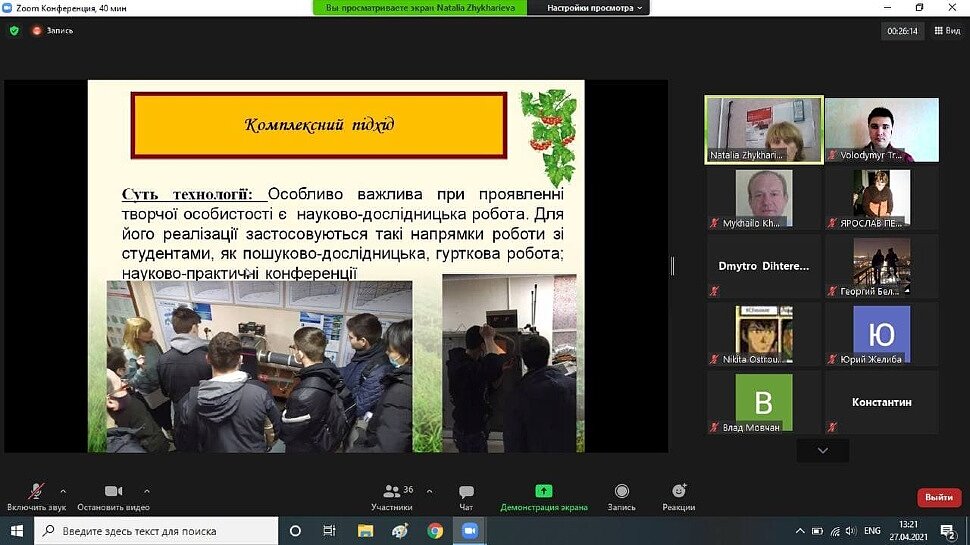Click the green Share Screen icon
Screen dimensions: 970x545
click(x=543, y=491)
